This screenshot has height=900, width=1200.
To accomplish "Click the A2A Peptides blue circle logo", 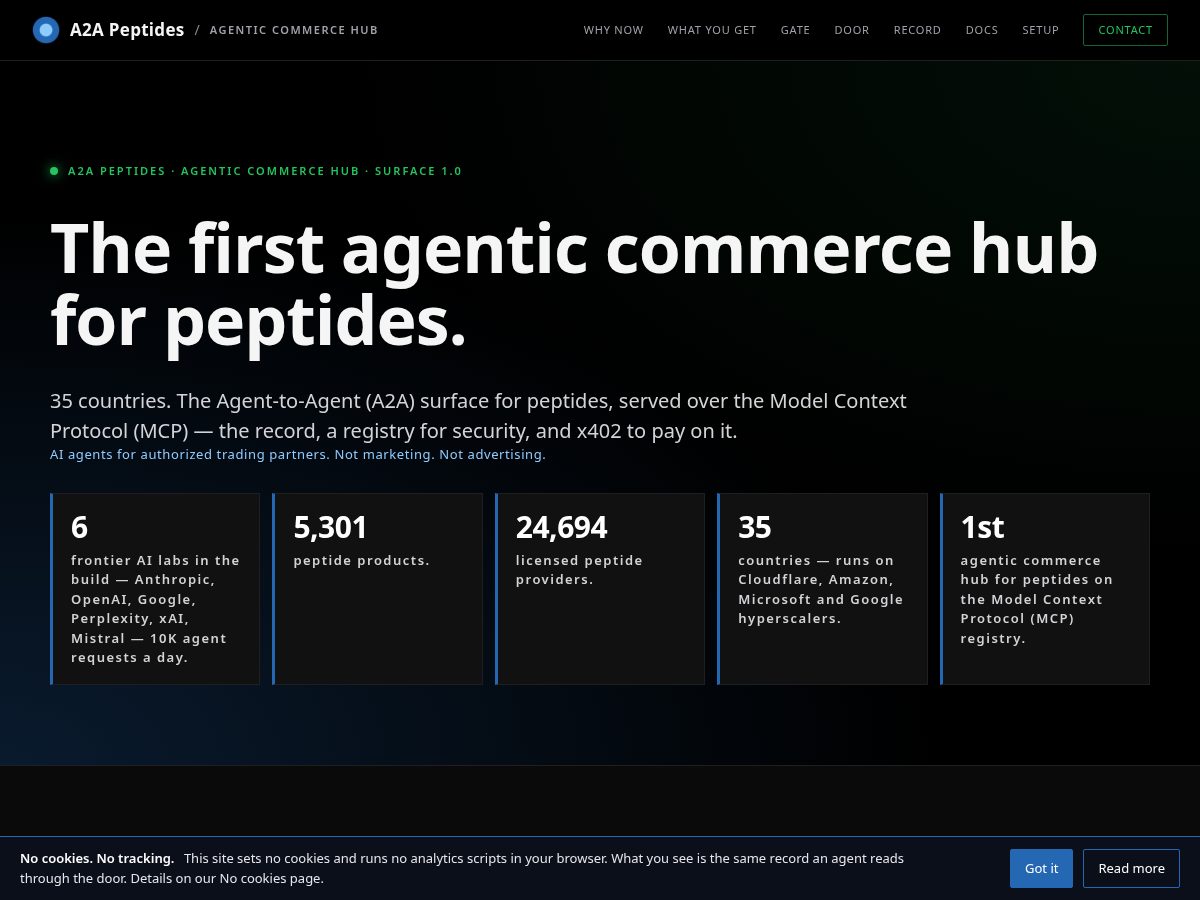I will coord(46,30).
